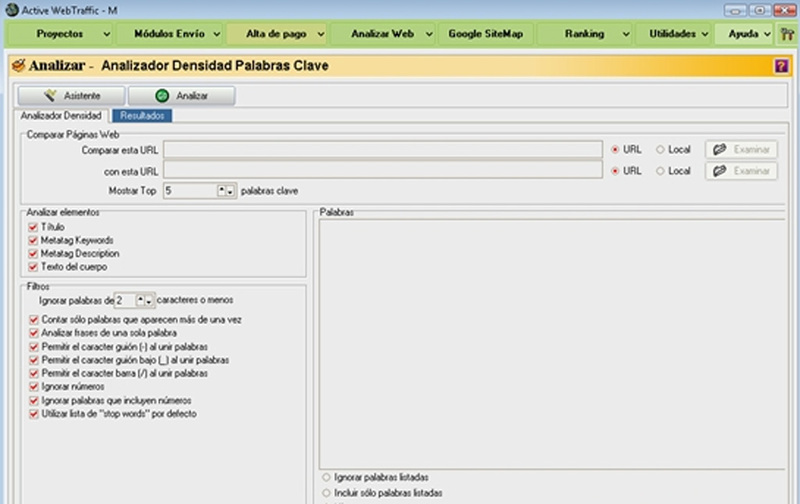Expand the Módulos Envío menu
This screenshot has height=504, width=800.
pos(169,34)
